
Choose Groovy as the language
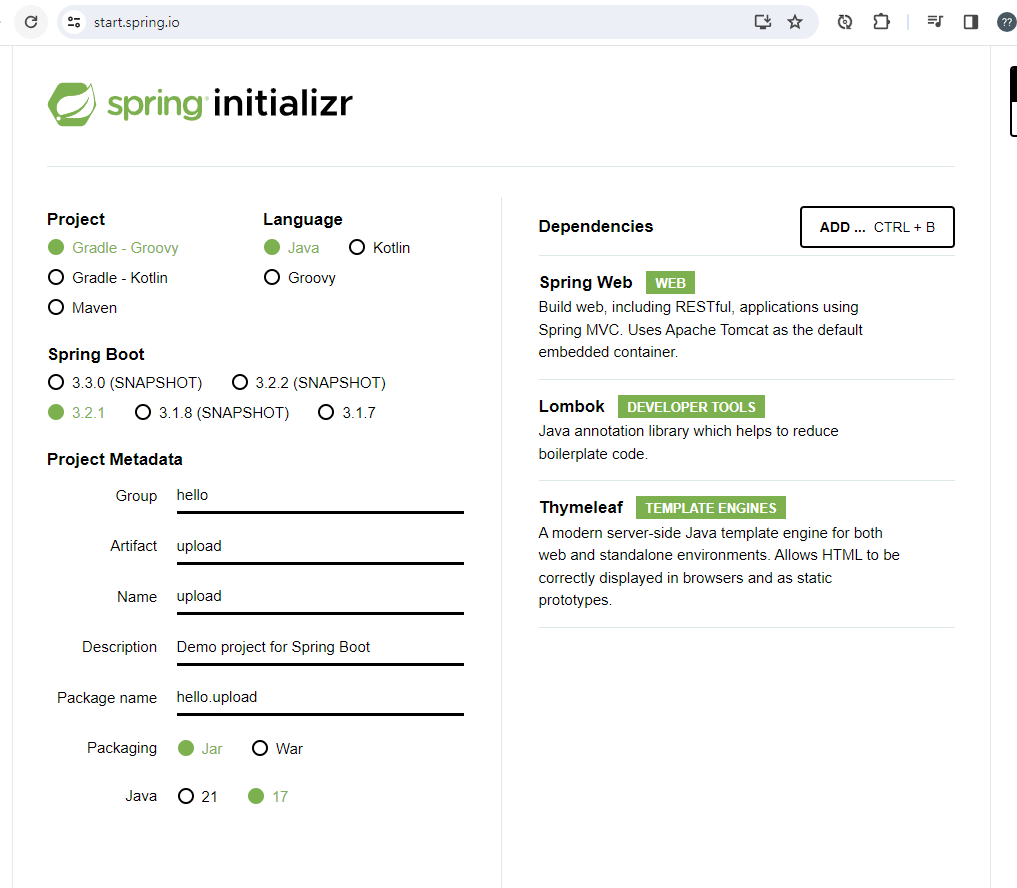pos(300,278)
